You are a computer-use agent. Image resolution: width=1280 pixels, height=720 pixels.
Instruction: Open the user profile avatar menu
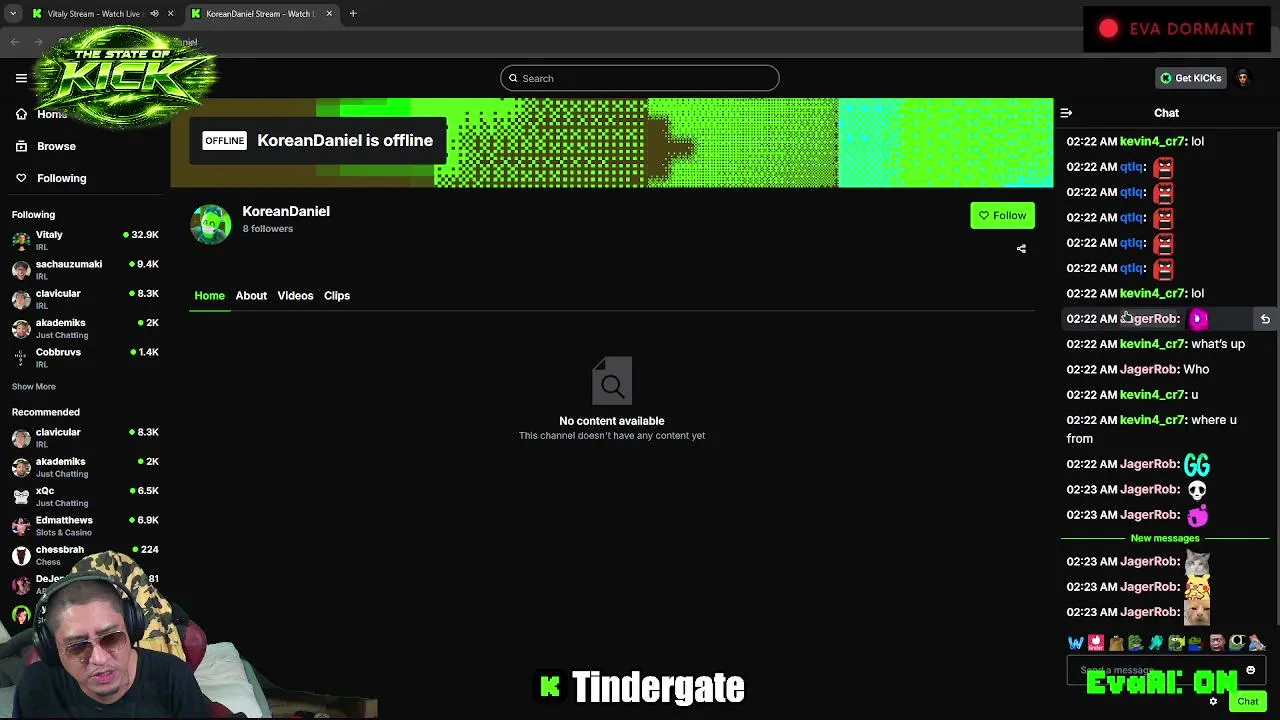point(1243,78)
